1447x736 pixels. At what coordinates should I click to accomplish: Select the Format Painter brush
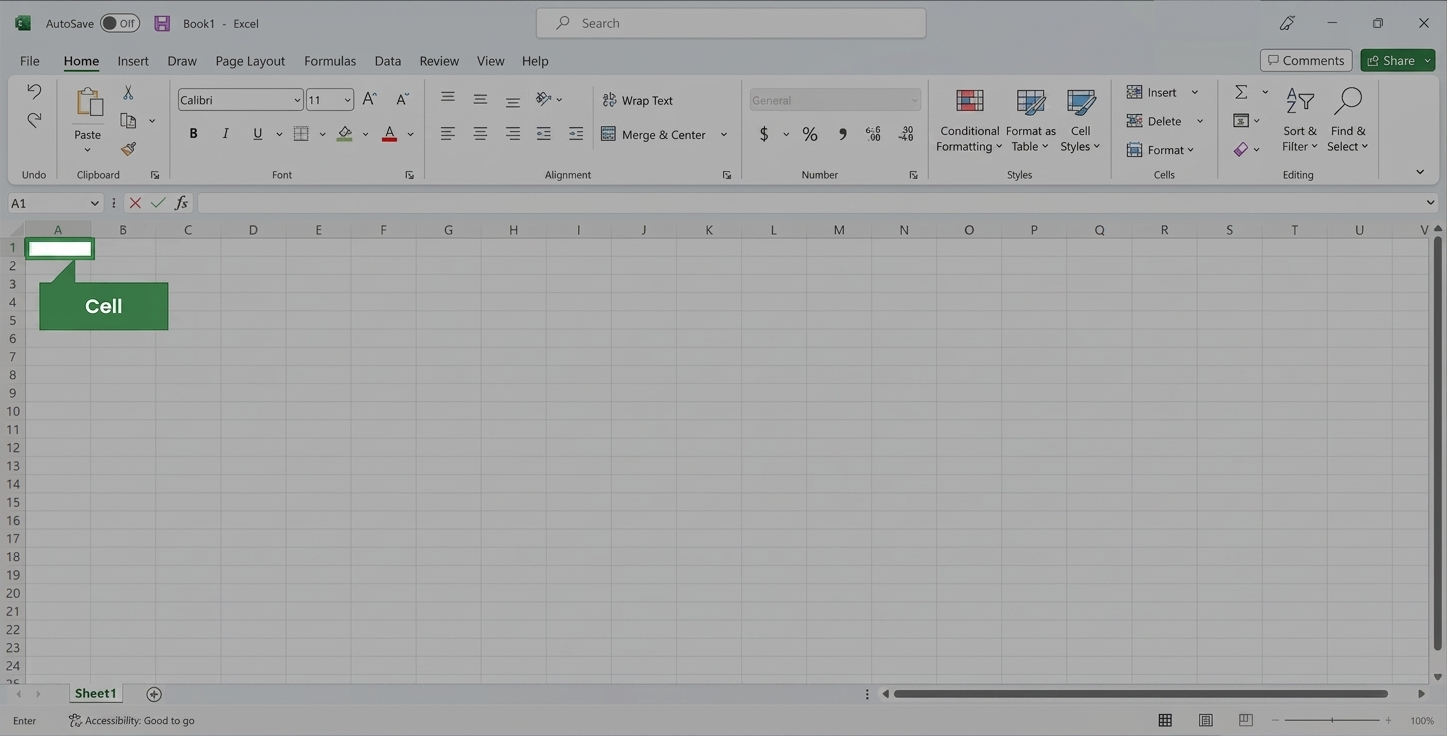point(128,149)
